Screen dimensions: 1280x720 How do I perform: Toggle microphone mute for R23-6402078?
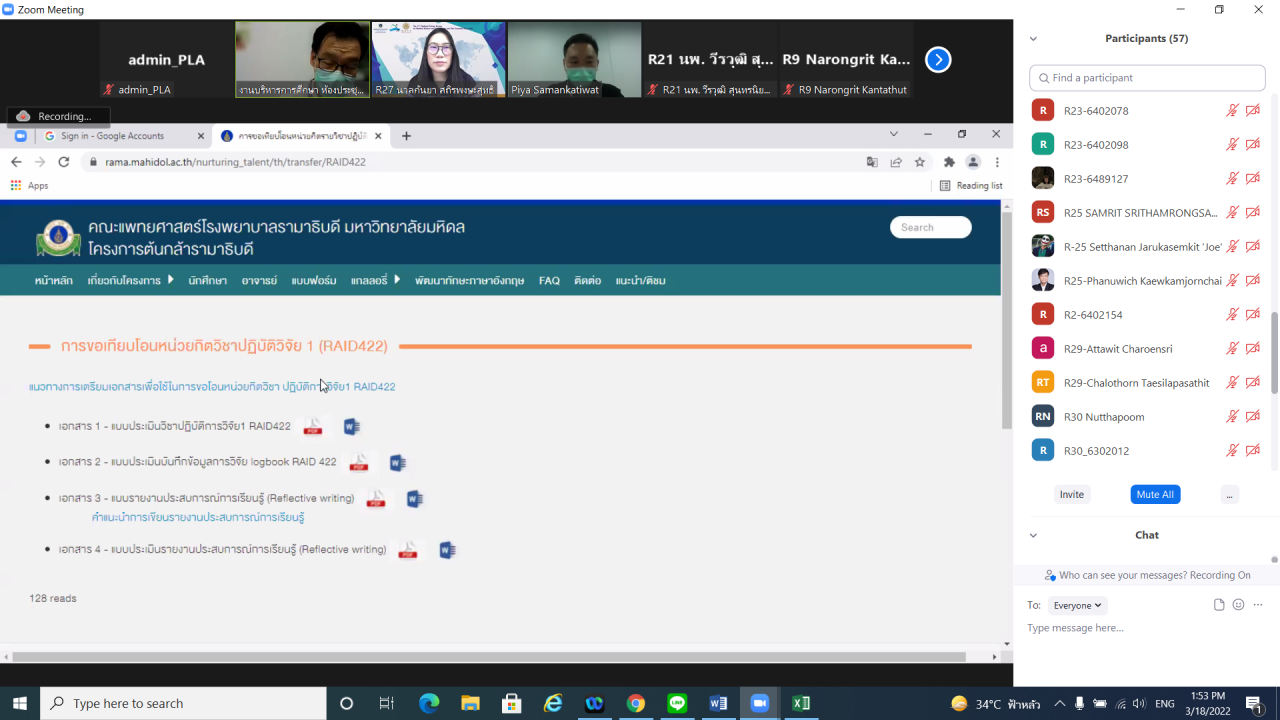pos(1233,111)
